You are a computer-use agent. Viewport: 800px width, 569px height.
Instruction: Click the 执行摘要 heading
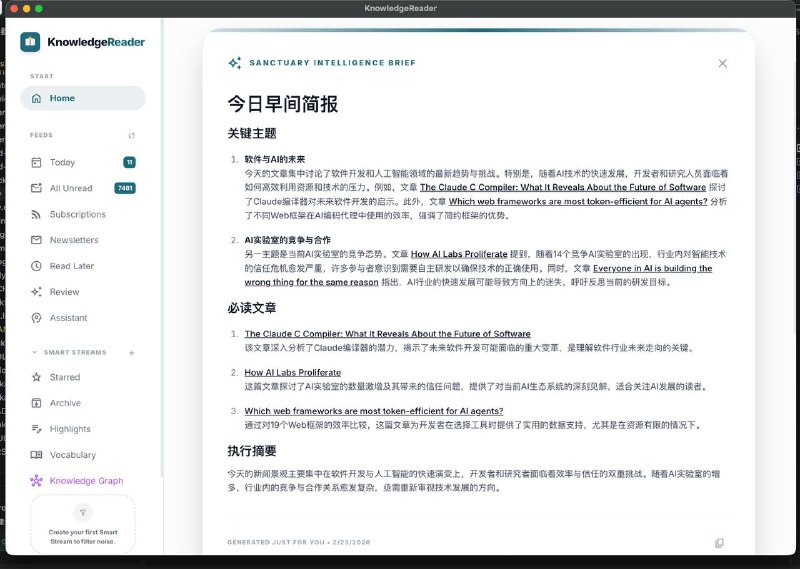(x=252, y=451)
